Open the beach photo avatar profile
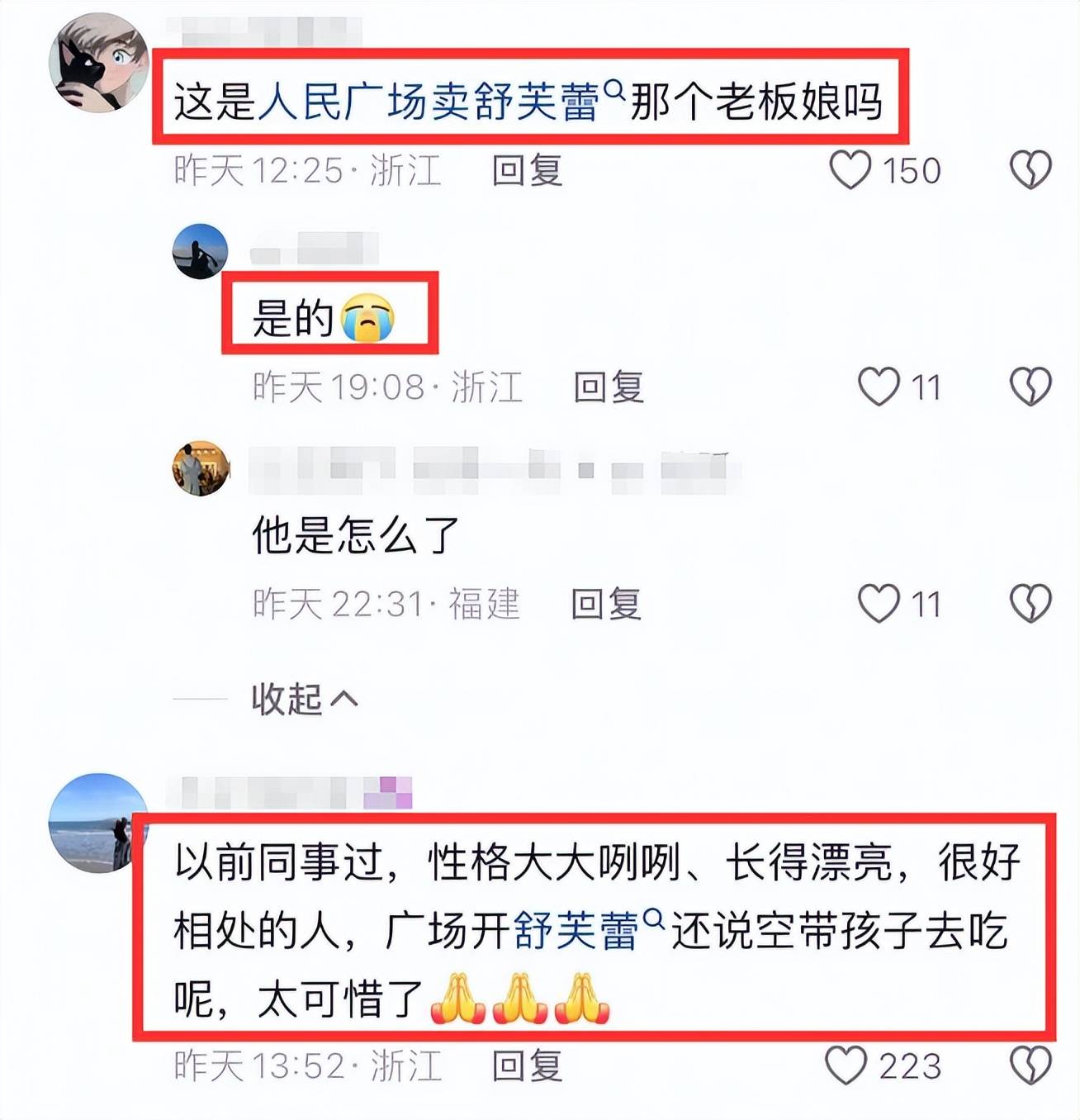Screen dimensions: 1080x1120 [97, 823]
